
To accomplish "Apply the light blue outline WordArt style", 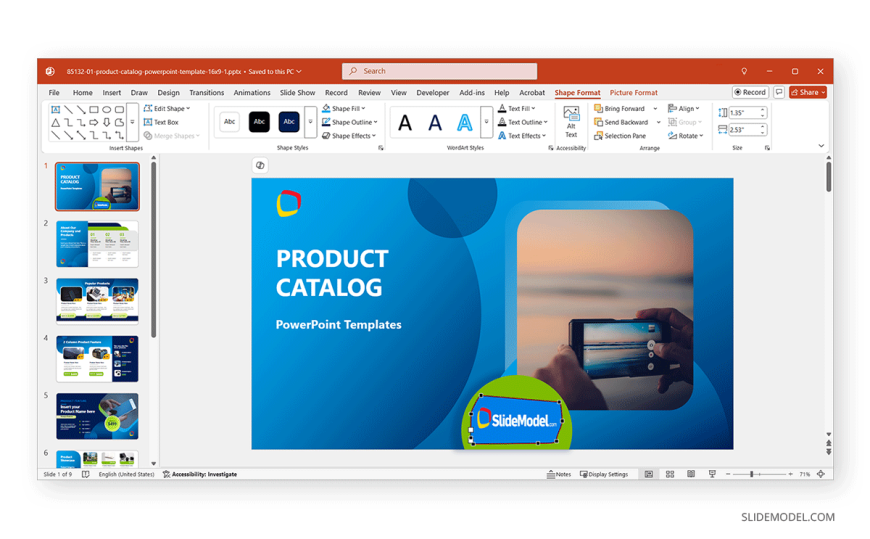I will [x=465, y=122].
